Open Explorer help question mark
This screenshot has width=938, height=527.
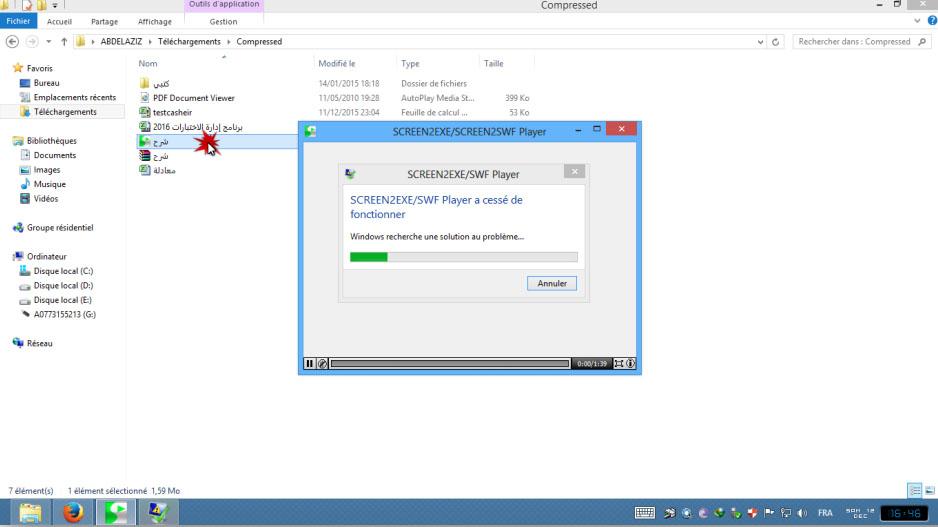(x=932, y=21)
